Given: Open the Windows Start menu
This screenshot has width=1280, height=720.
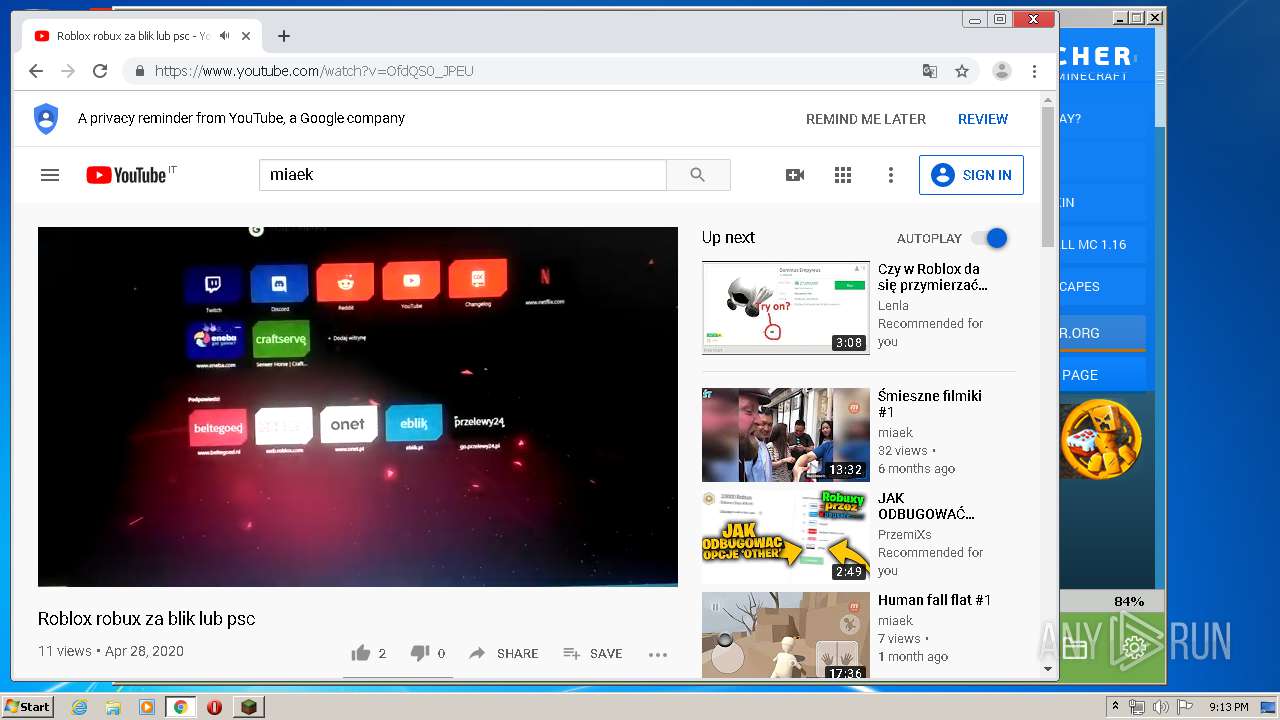Looking at the screenshot, I should (x=27, y=706).
